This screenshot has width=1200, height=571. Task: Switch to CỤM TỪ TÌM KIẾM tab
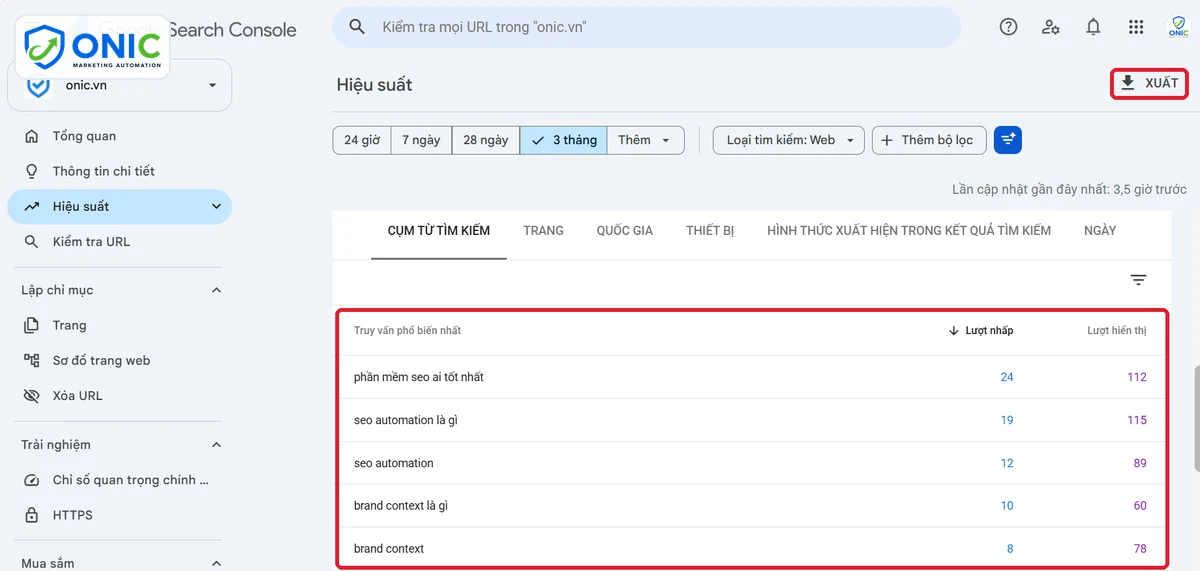click(439, 231)
